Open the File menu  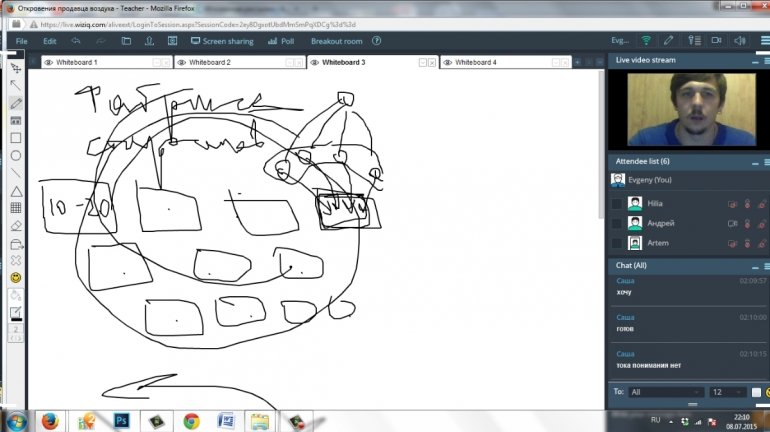point(22,41)
